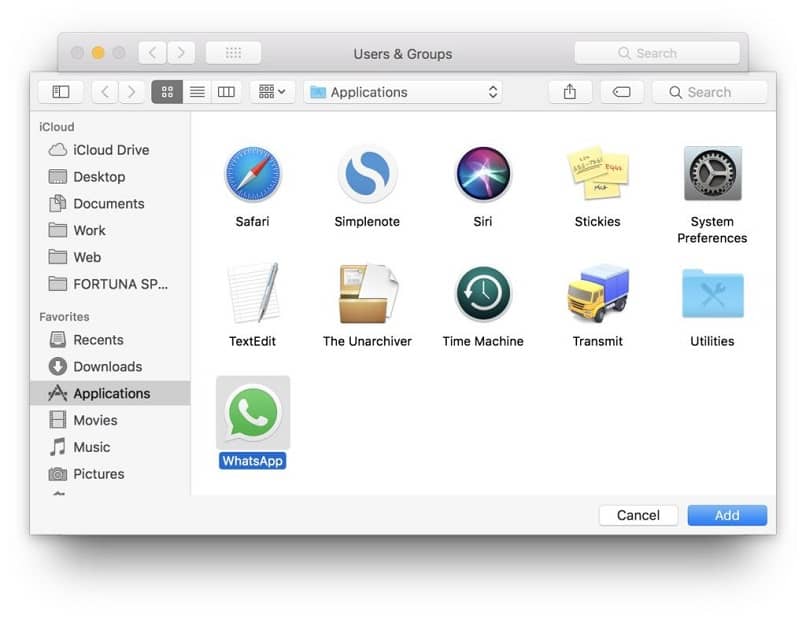The width and height of the screenshot is (806, 618).
Task: Toggle the sidebar visibility button
Action: [x=61, y=92]
